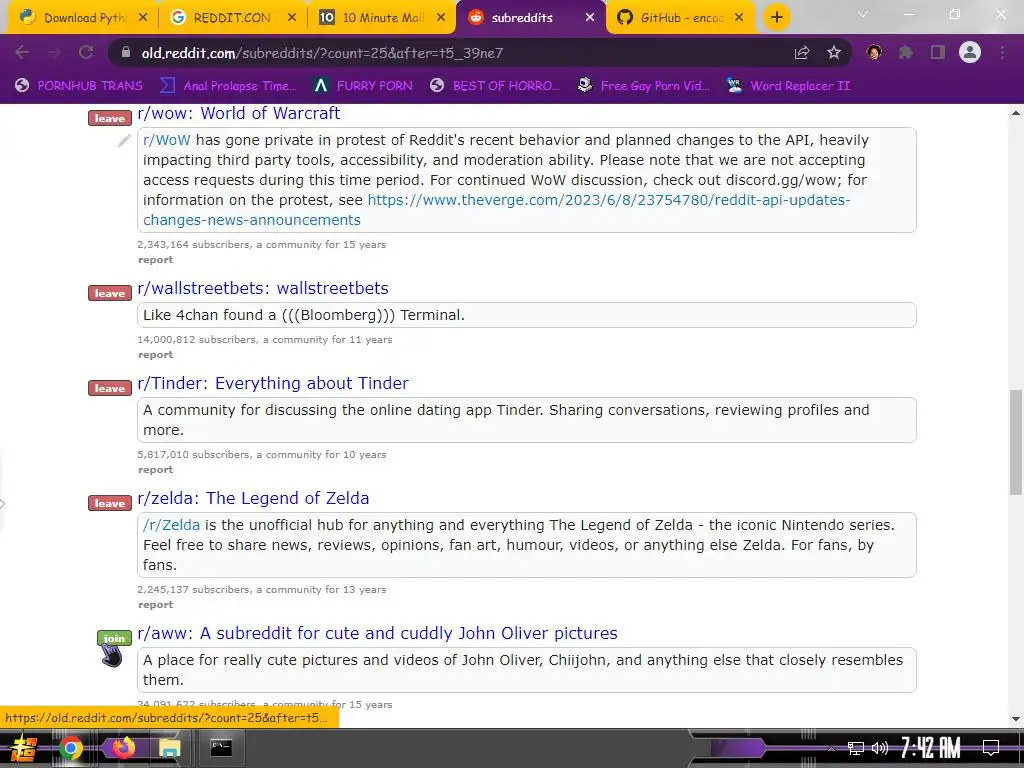Join the r/aww subreddit
The height and width of the screenshot is (768, 1024).
(114, 638)
